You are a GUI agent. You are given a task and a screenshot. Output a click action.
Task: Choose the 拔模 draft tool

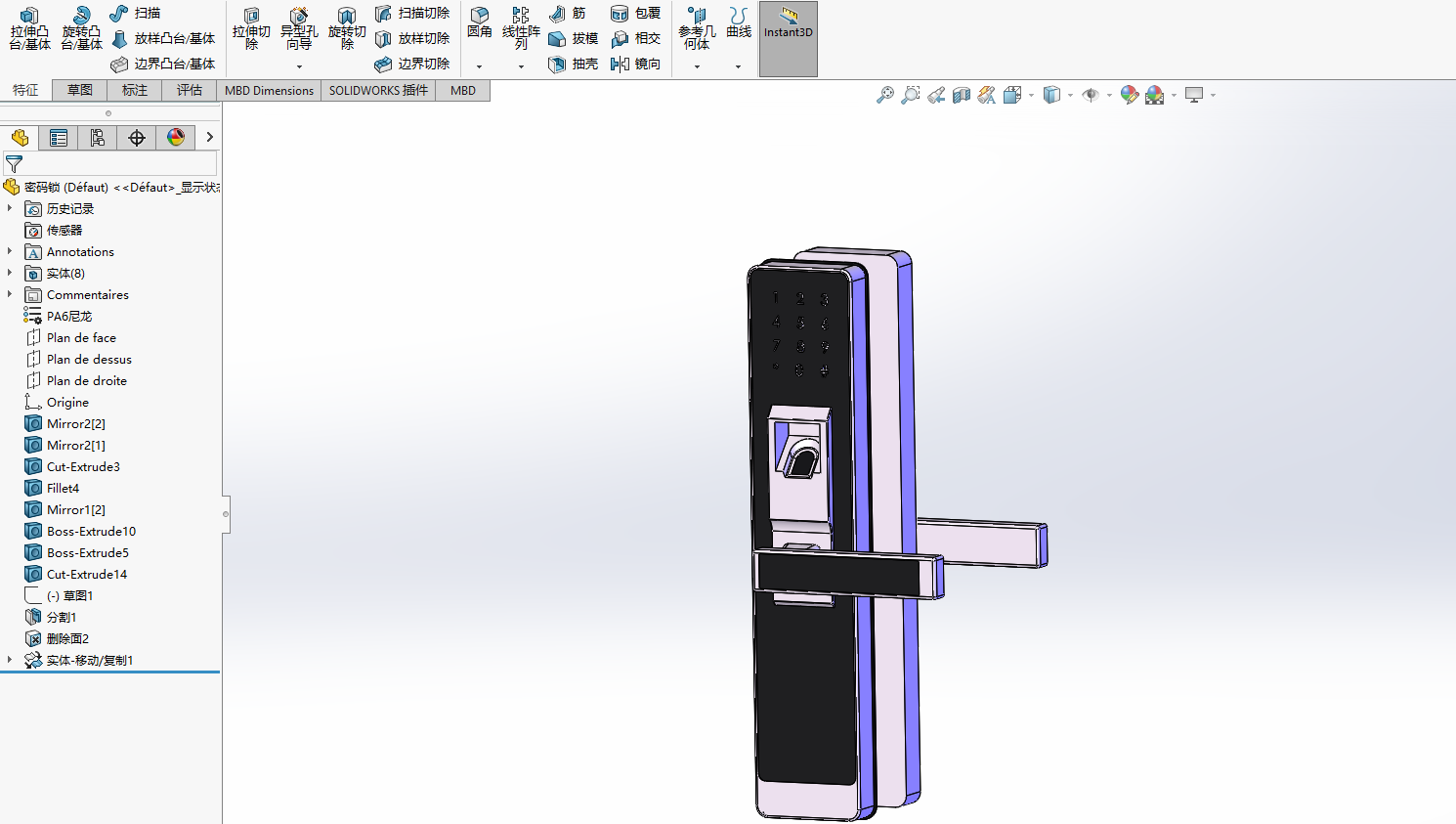pos(574,38)
